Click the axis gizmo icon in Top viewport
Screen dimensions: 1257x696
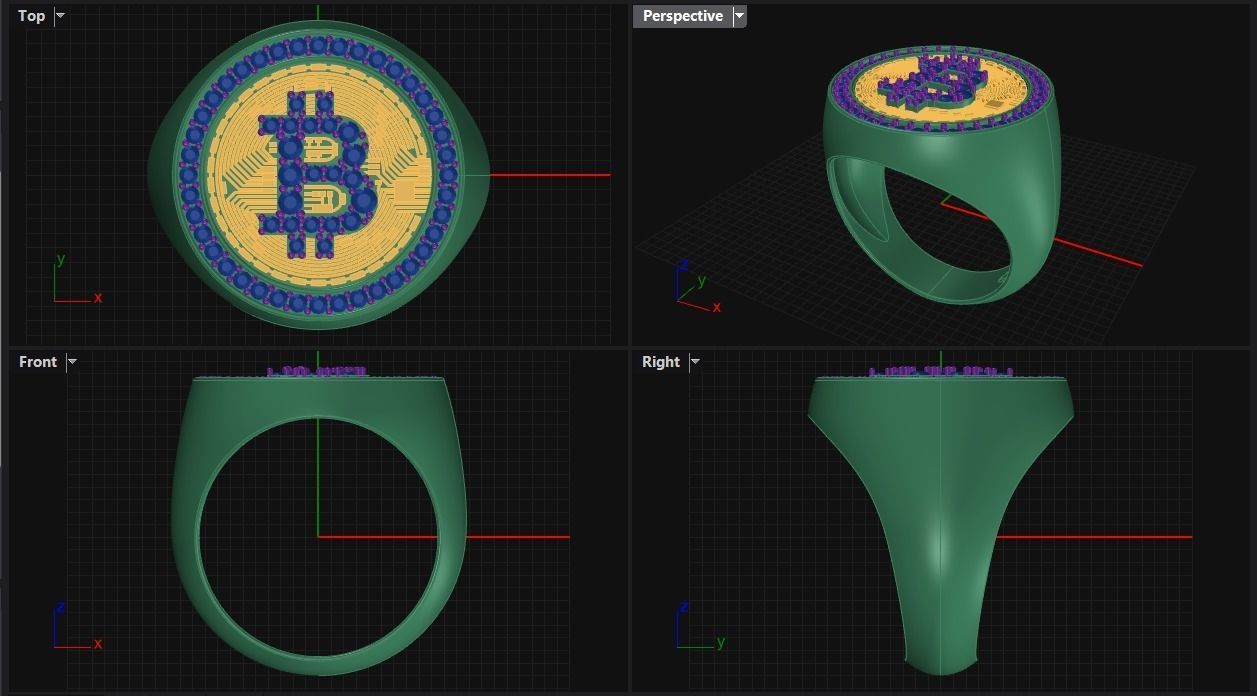click(76, 278)
